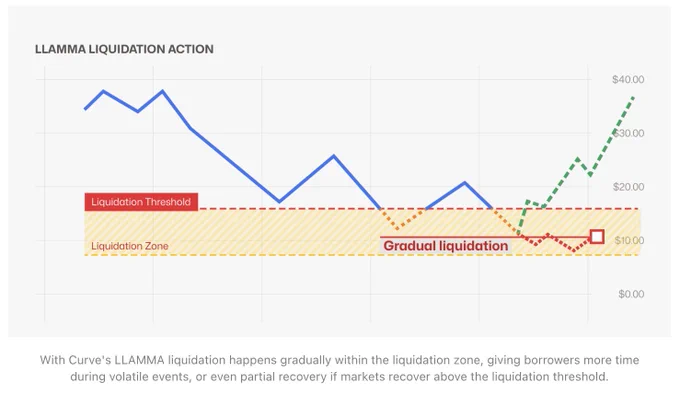Click the $30.00 axis label
Screen dimensions: 680x394
tap(628, 133)
